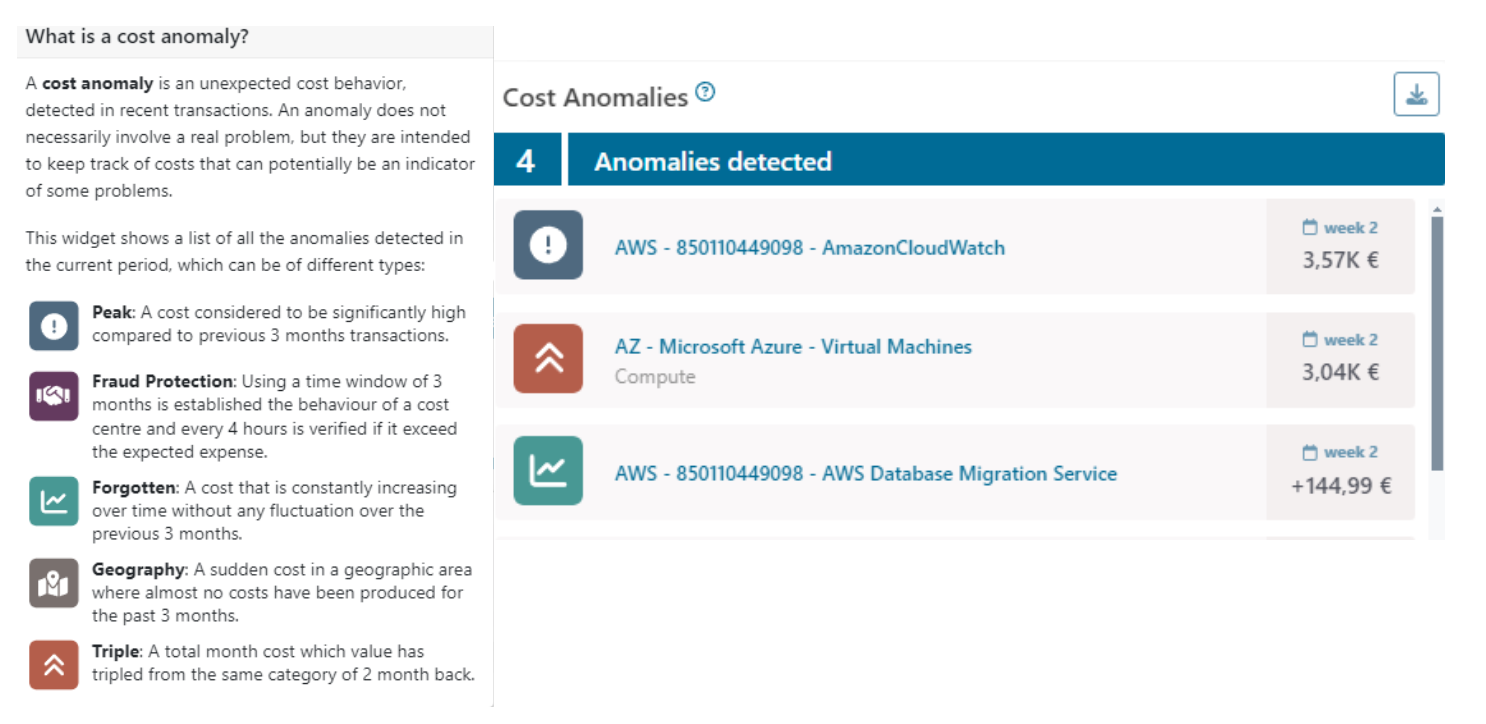The image size is (1486, 724).
Task: Click the help icon beside Cost Anomalies
Action: coord(706,93)
